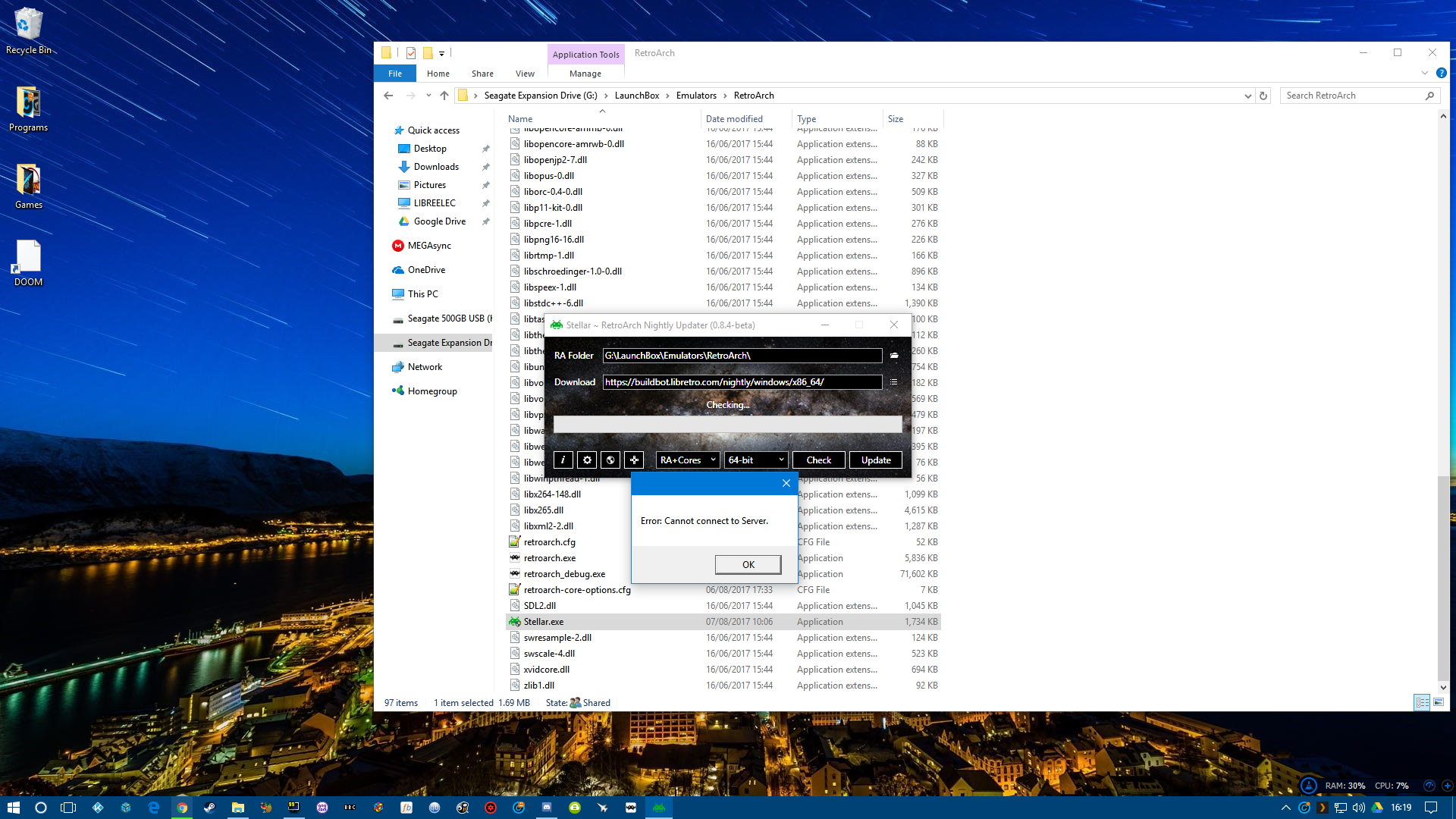Select Quick access in navigation pane
The image size is (1456, 819).
click(433, 130)
